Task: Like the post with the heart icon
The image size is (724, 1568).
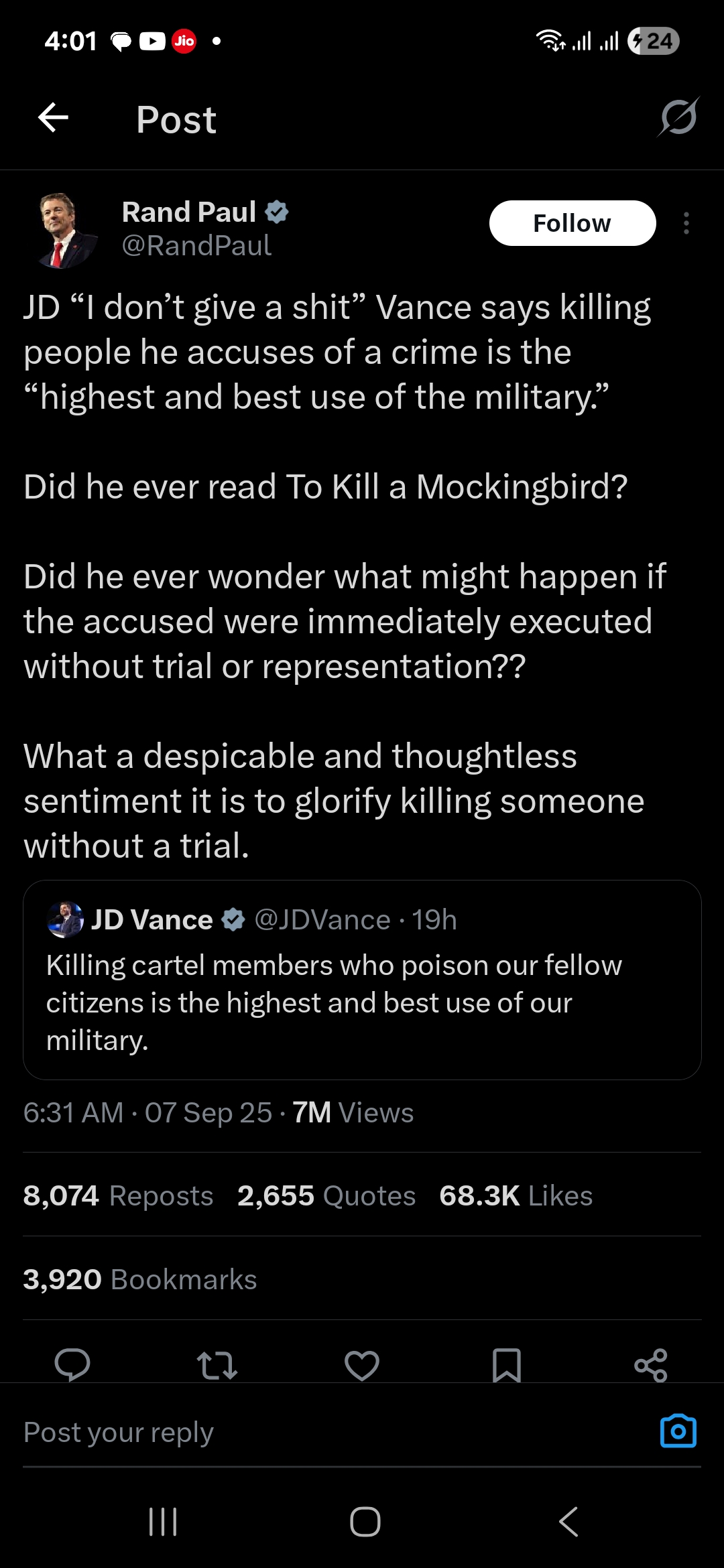Action: (362, 1365)
